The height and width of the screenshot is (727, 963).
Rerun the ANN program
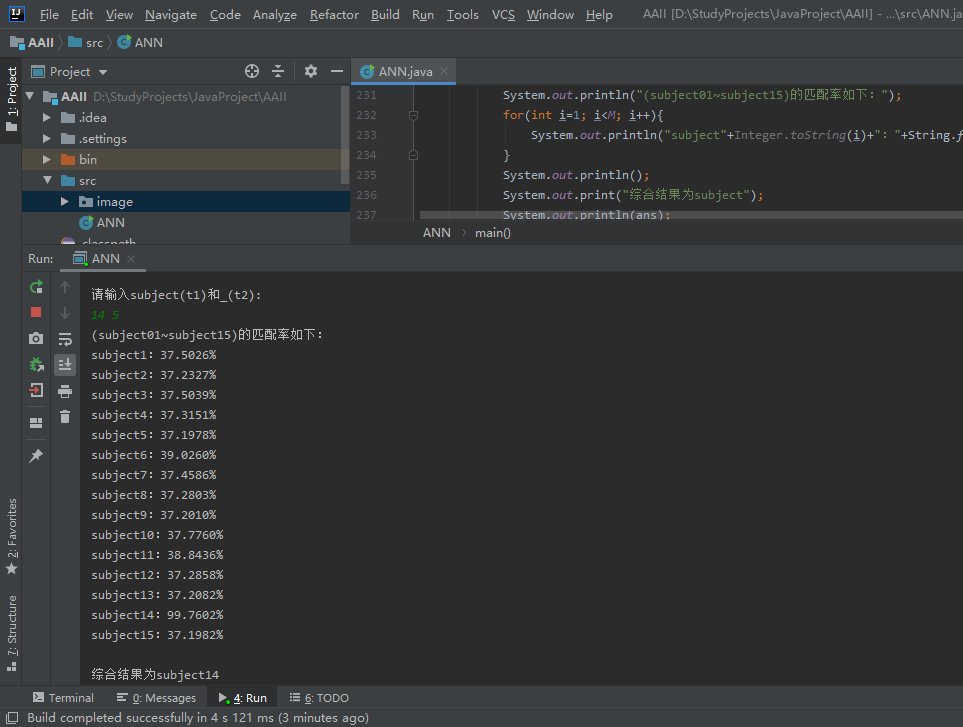(x=36, y=287)
